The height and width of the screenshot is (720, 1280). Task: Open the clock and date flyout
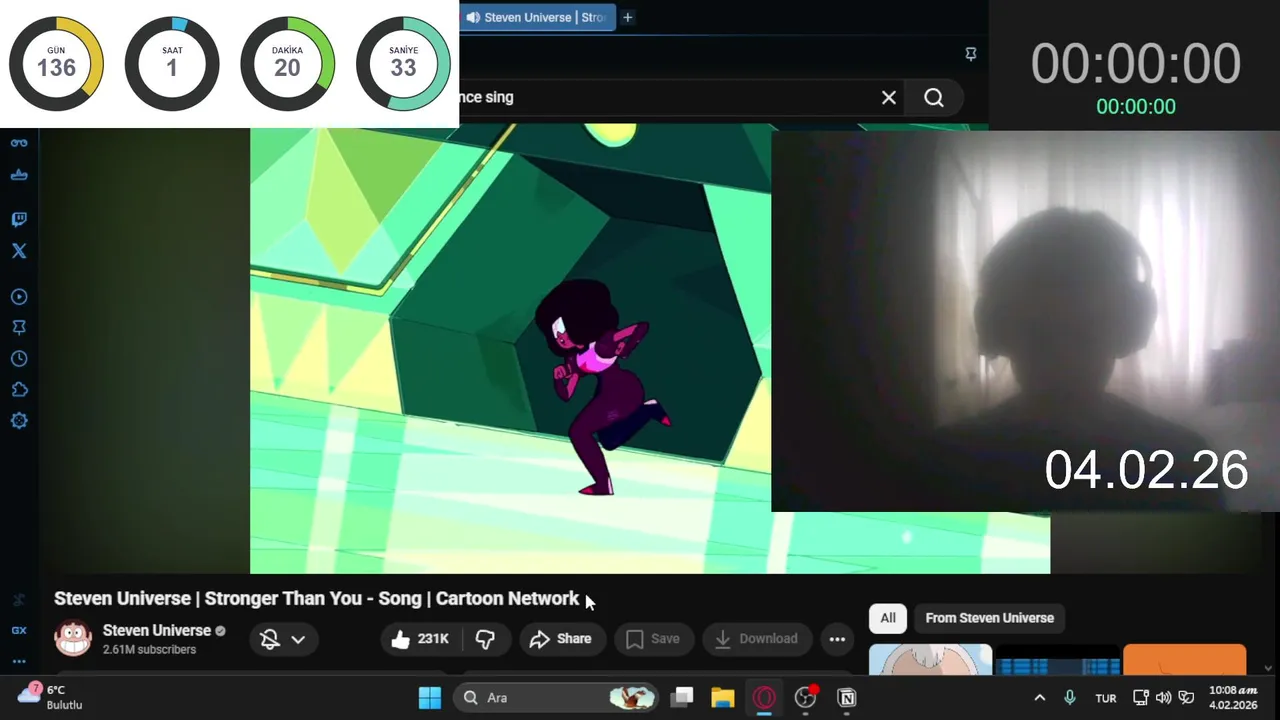pyautogui.click(x=1233, y=698)
